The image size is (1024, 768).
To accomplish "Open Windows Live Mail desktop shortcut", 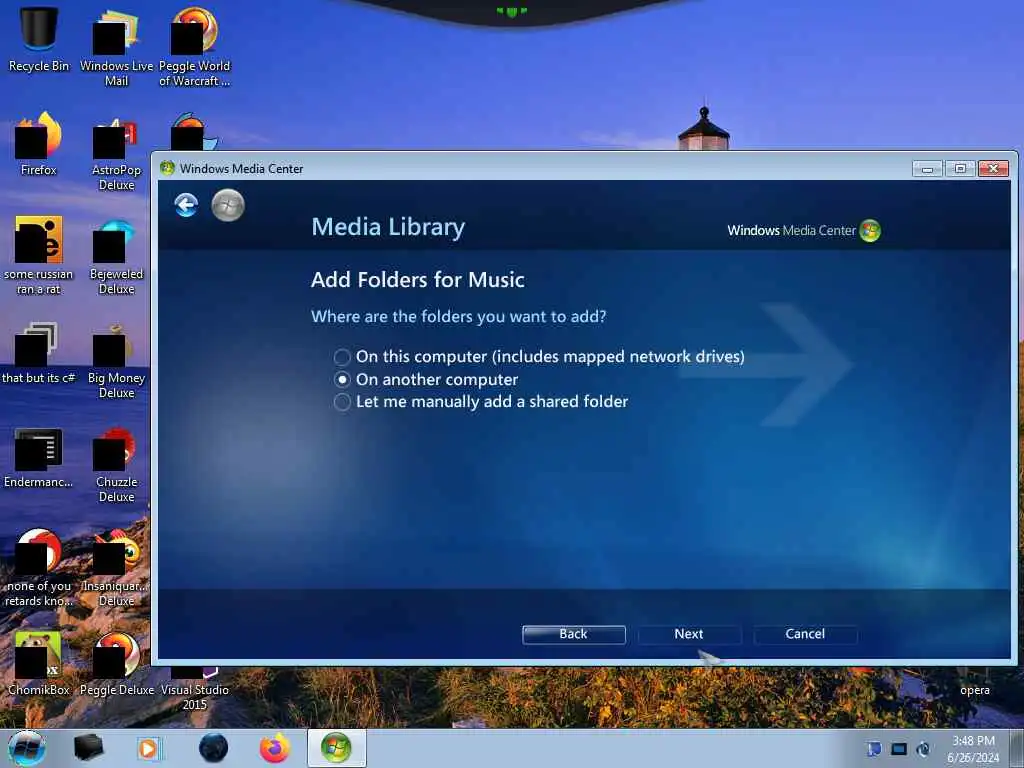I will [x=116, y=46].
